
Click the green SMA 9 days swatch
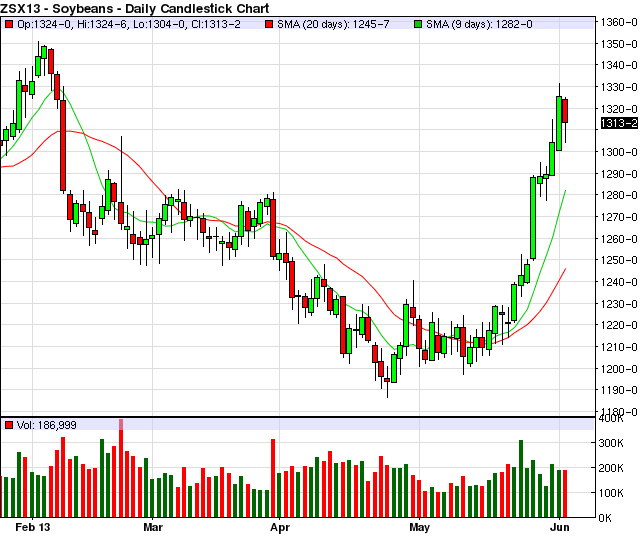point(418,24)
